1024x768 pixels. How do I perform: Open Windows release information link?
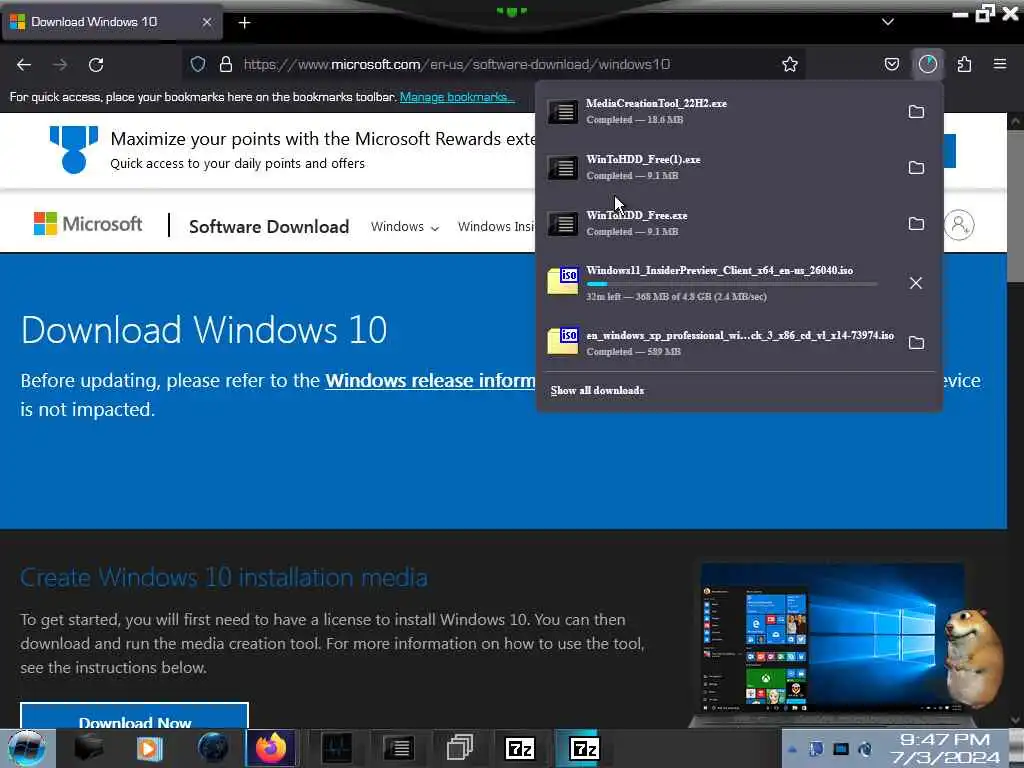pyautogui.click(x=430, y=381)
